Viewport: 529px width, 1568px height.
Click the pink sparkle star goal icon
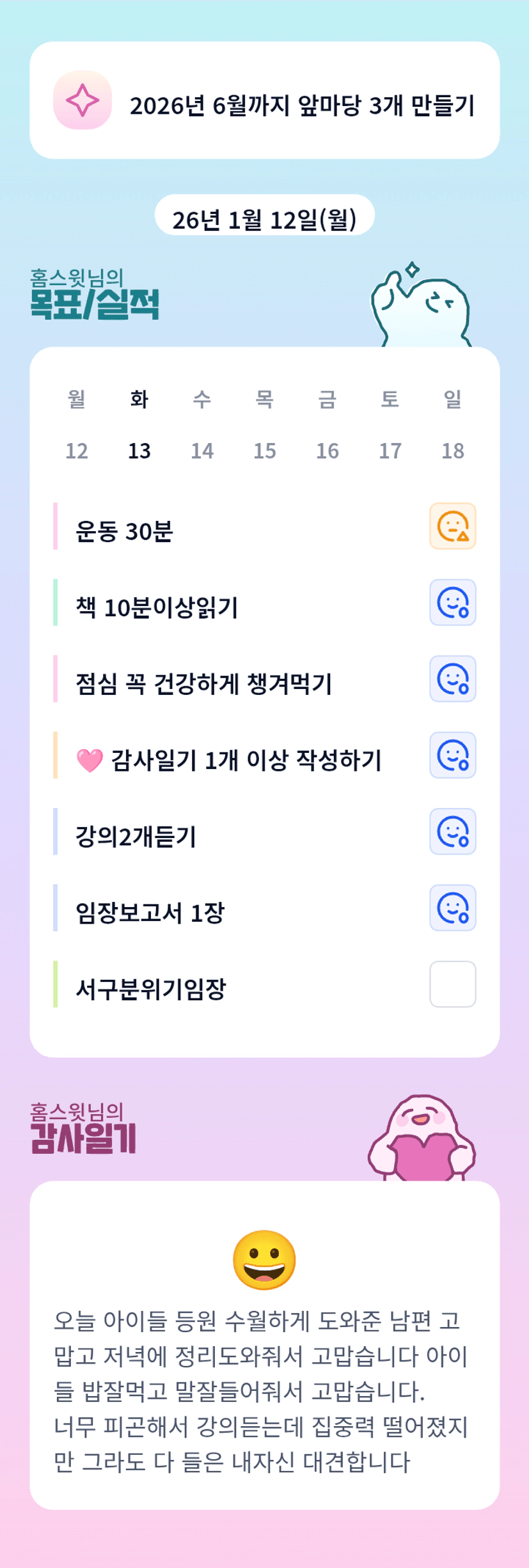pyautogui.click(x=83, y=100)
